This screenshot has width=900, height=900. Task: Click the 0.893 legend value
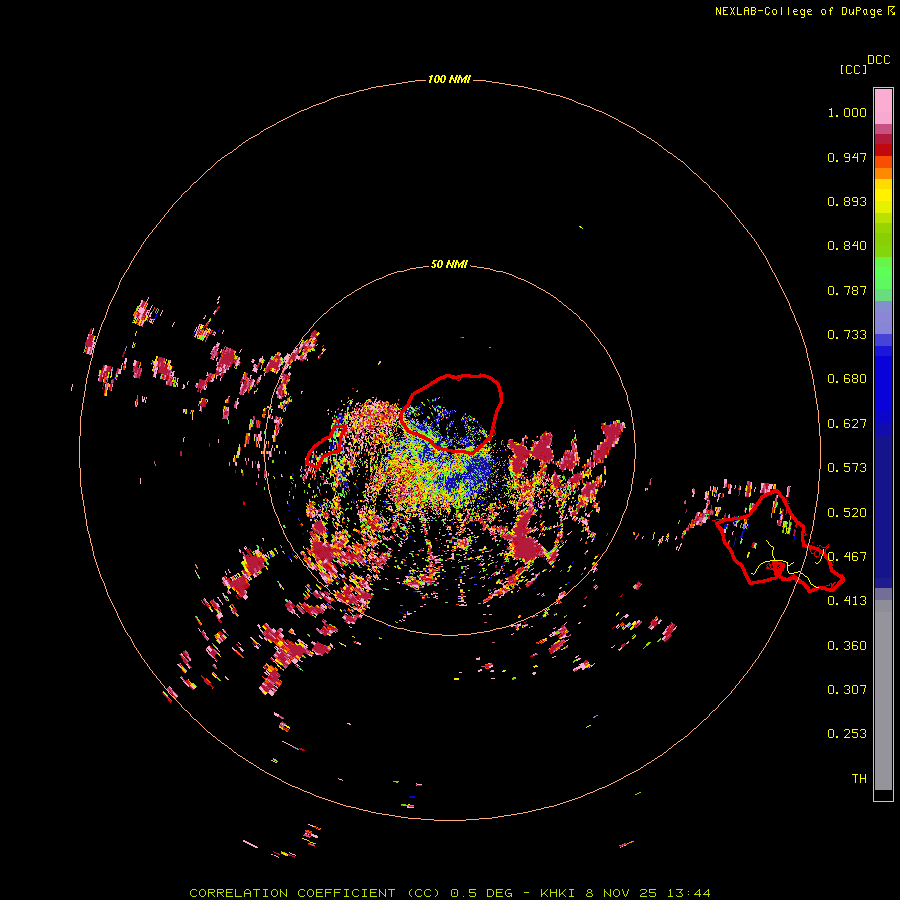[847, 201]
